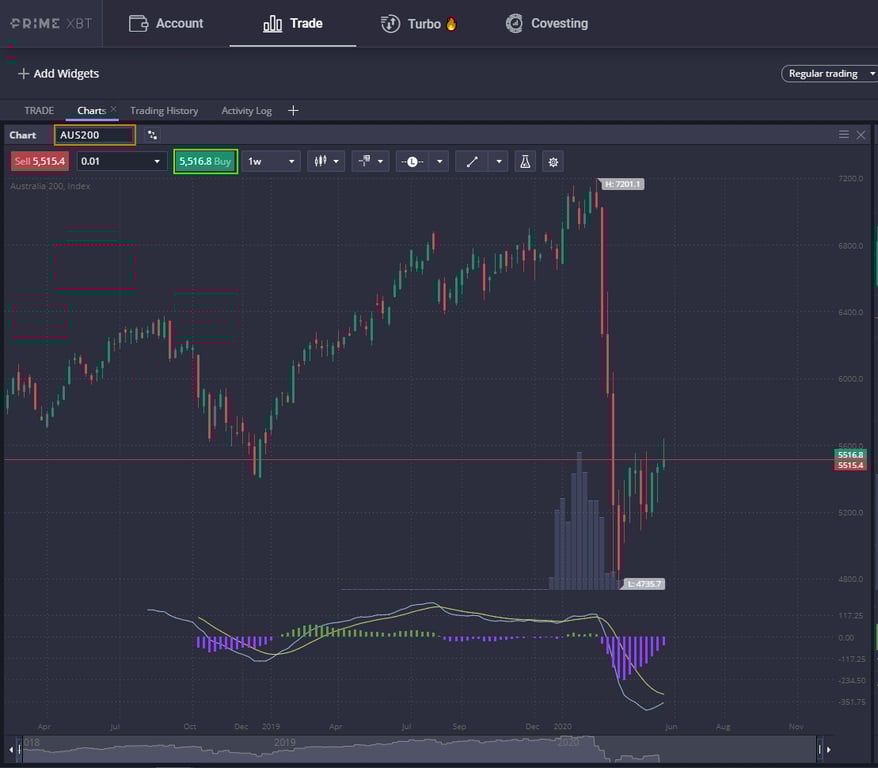Viewport: 878px width, 768px height.
Task: Select the candlestick chart style icon
Action: click(x=320, y=161)
